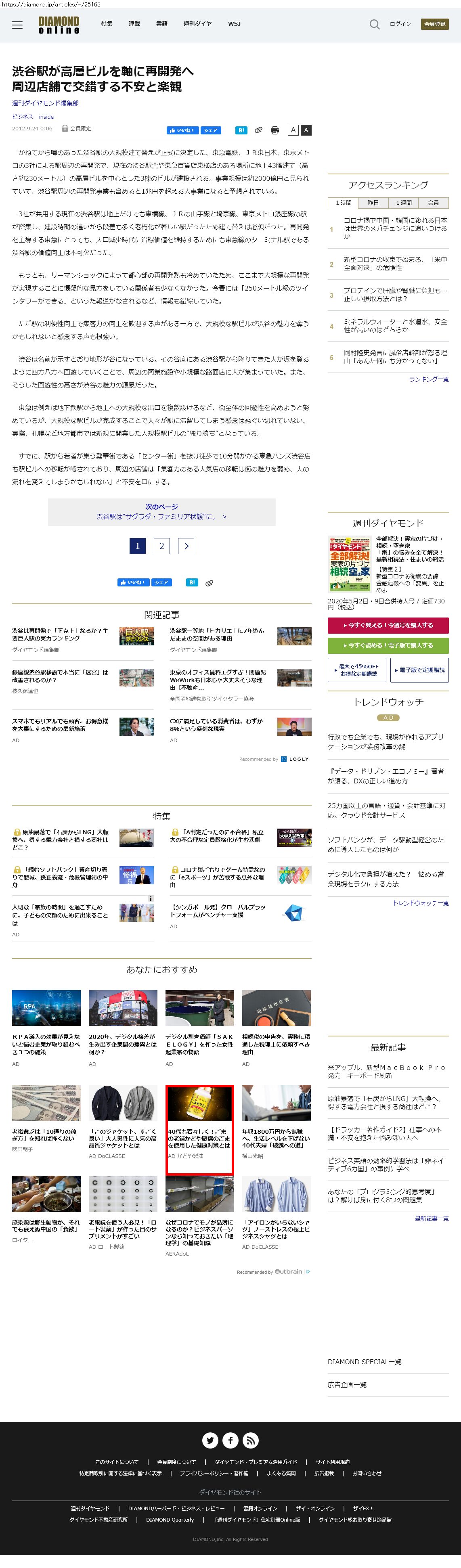This screenshot has width=461, height=1568.
Task: Go to page 2 of the article
Action: (161, 546)
